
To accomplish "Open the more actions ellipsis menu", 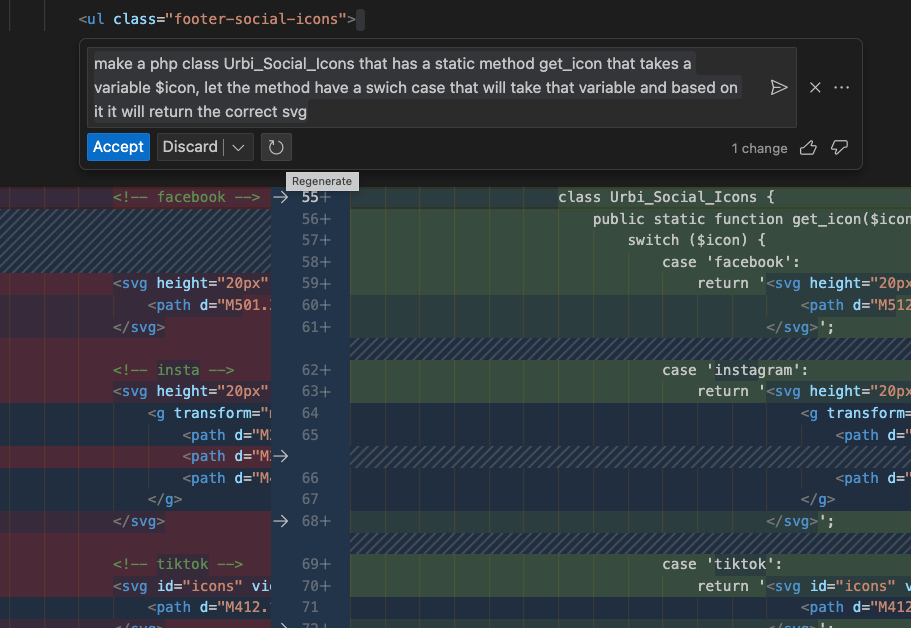I will (841, 88).
